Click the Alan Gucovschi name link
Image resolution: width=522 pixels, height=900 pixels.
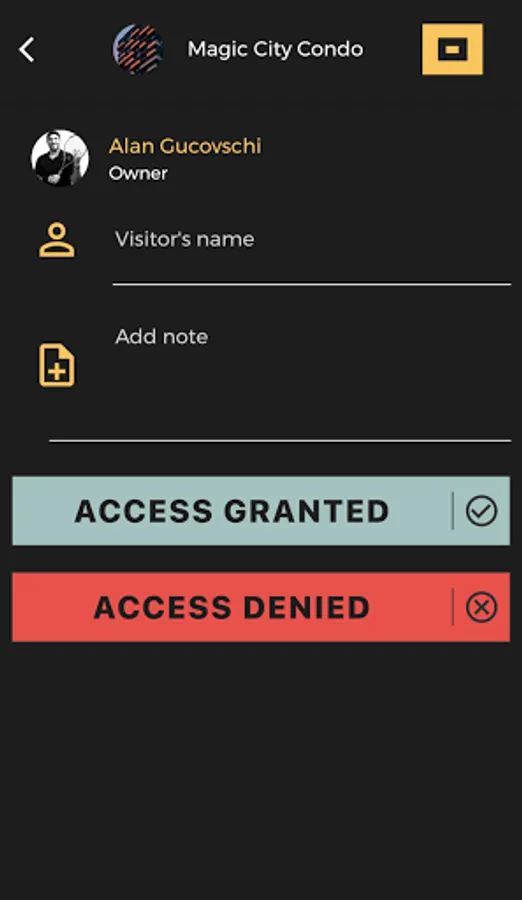[185, 146]
